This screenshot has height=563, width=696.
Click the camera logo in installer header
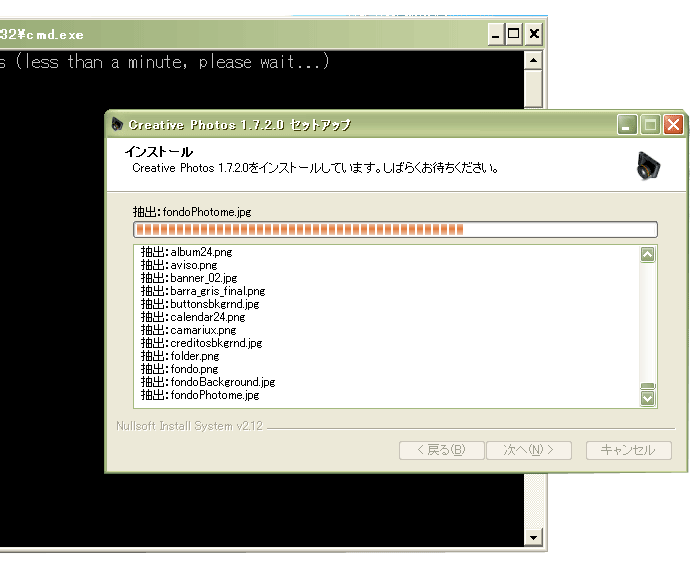click(x=648, y=166)
